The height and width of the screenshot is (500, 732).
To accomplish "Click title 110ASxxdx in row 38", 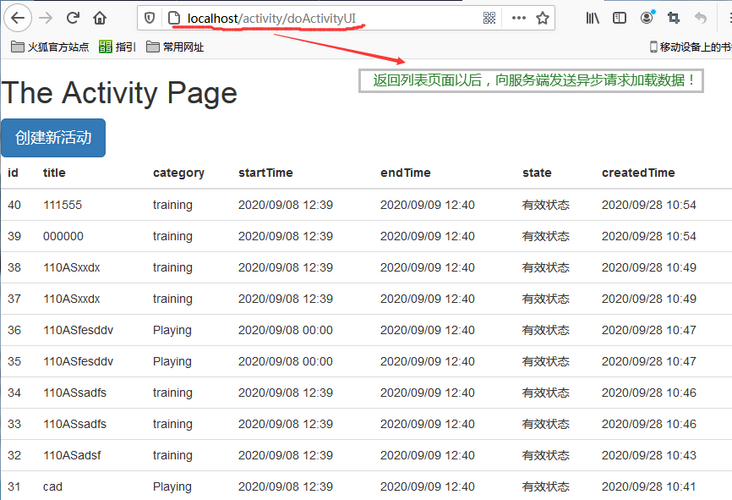I will click(71, 268).
